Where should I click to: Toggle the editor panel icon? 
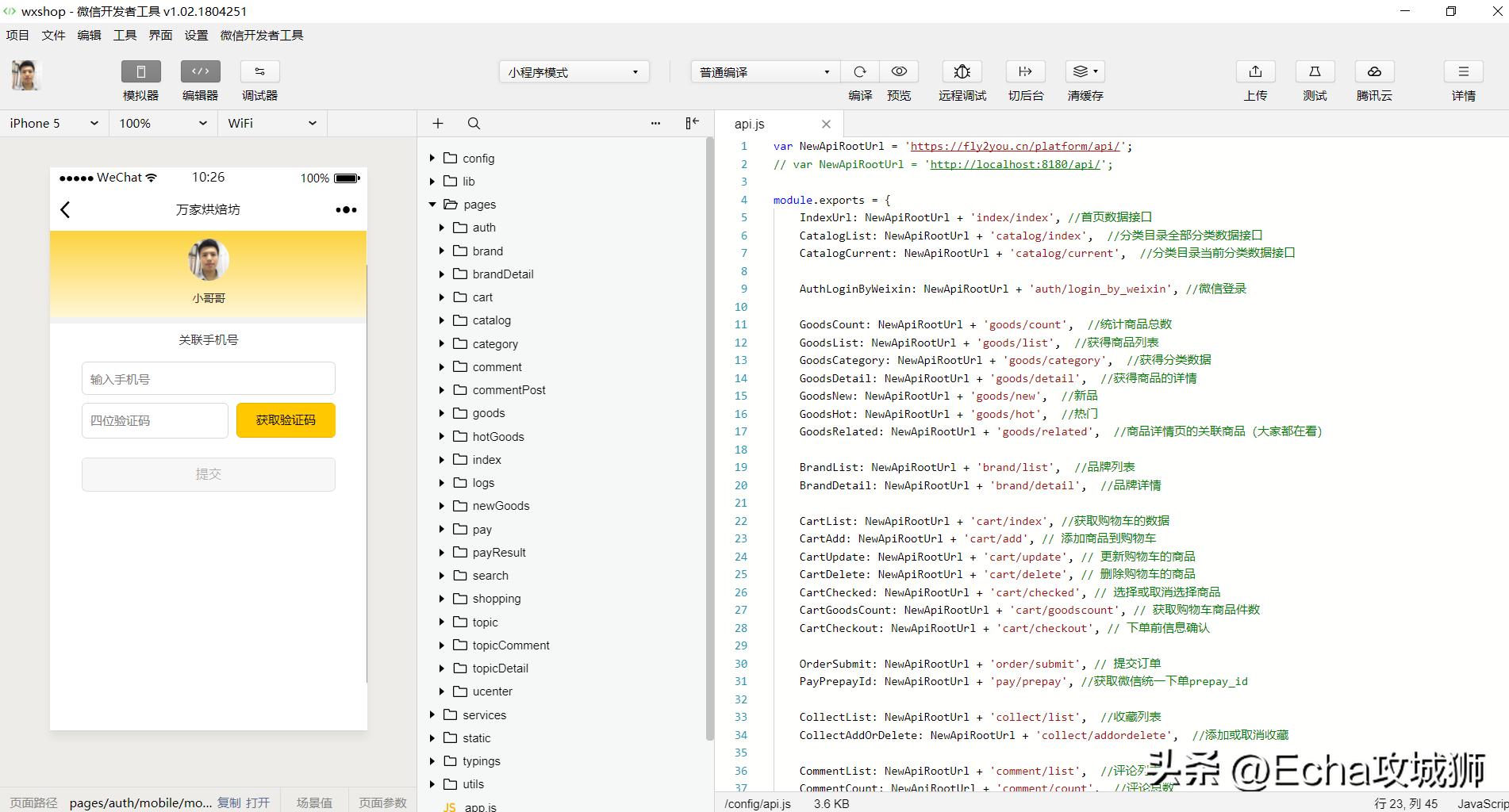pos(200,72)
